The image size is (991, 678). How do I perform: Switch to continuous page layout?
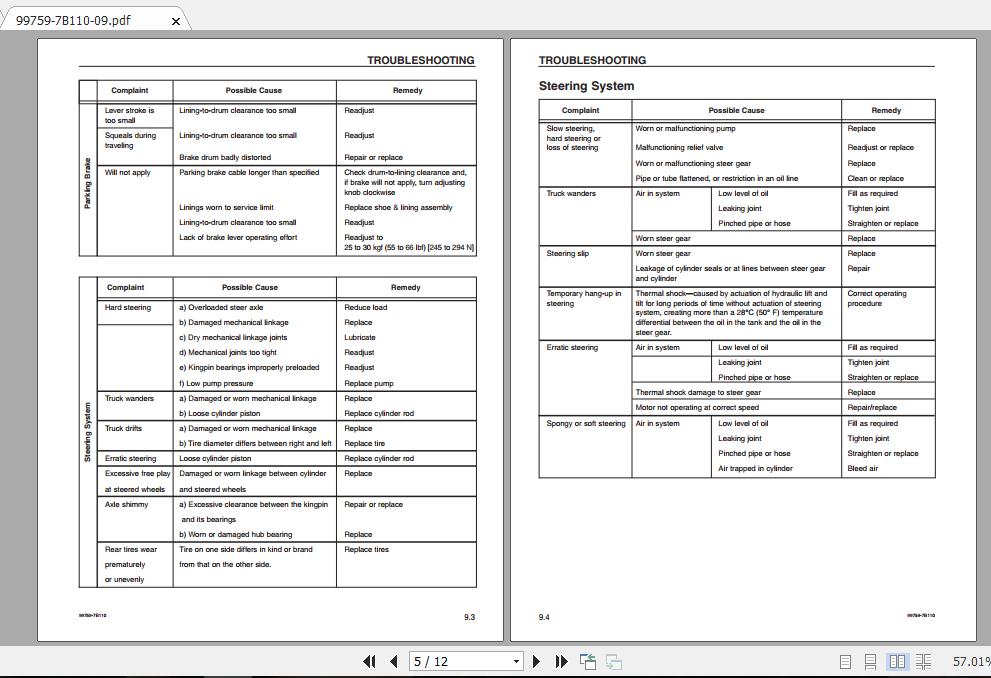[x=870, y=662]
